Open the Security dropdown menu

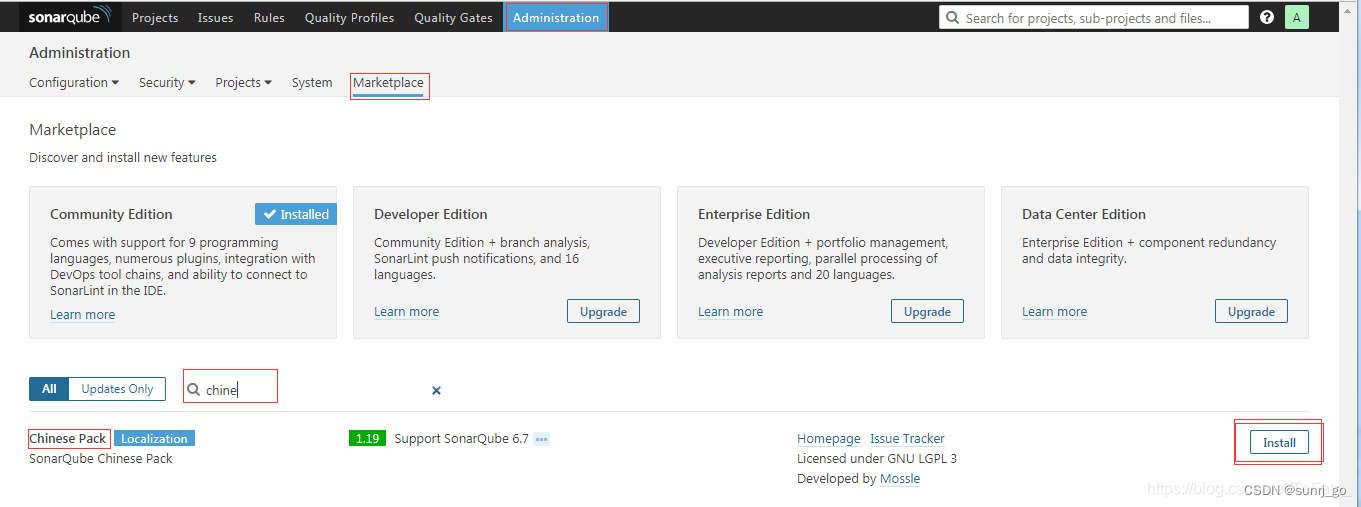167,83
